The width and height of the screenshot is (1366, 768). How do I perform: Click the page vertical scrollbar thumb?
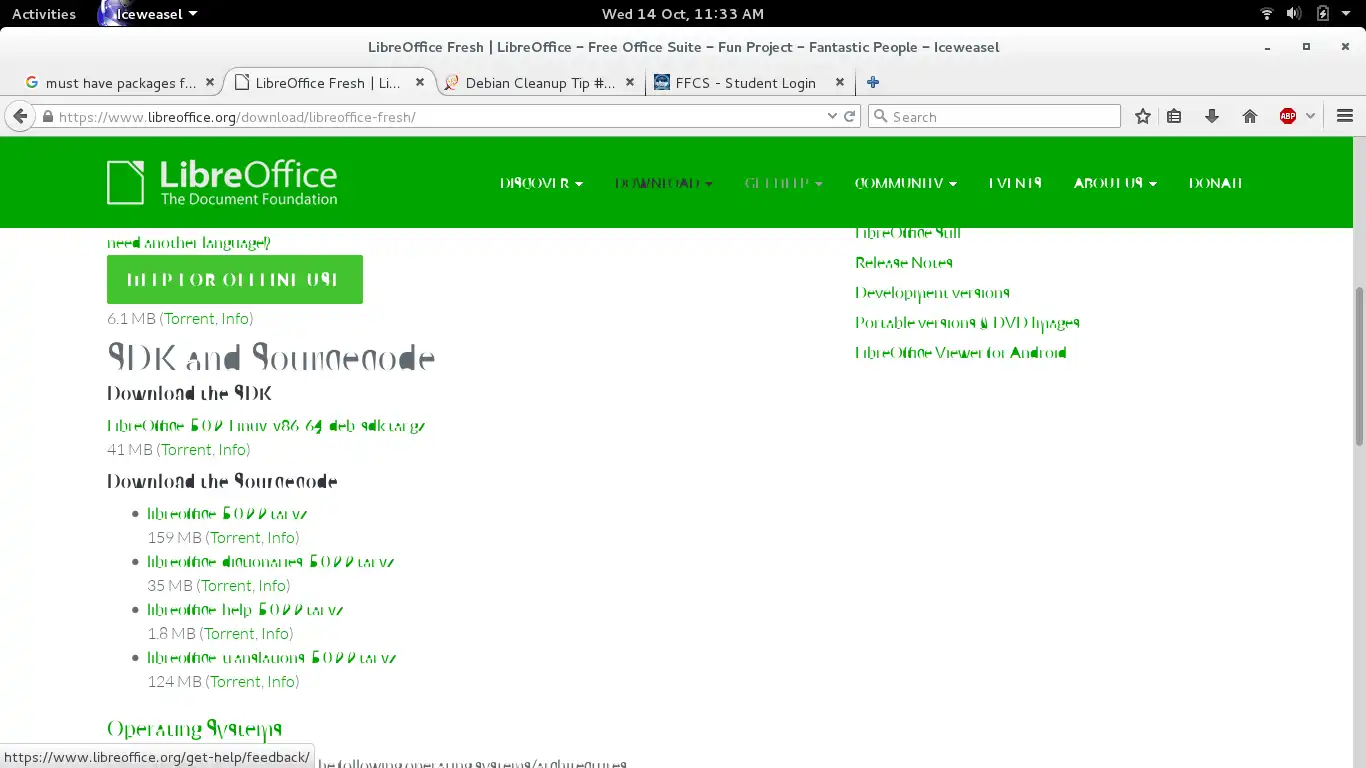[1359, 365]
